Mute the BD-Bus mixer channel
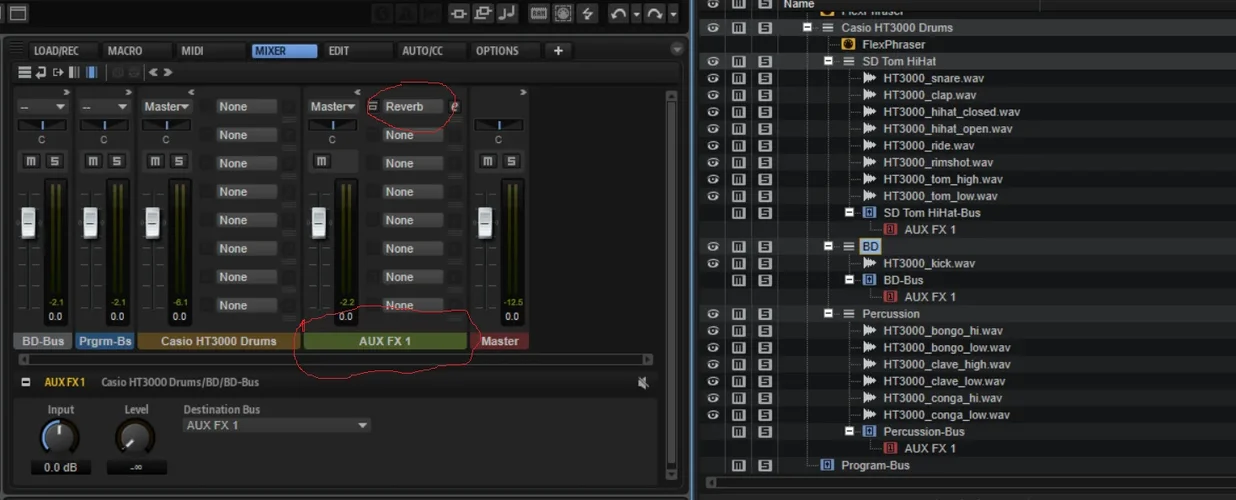 [x=30, y=162]
